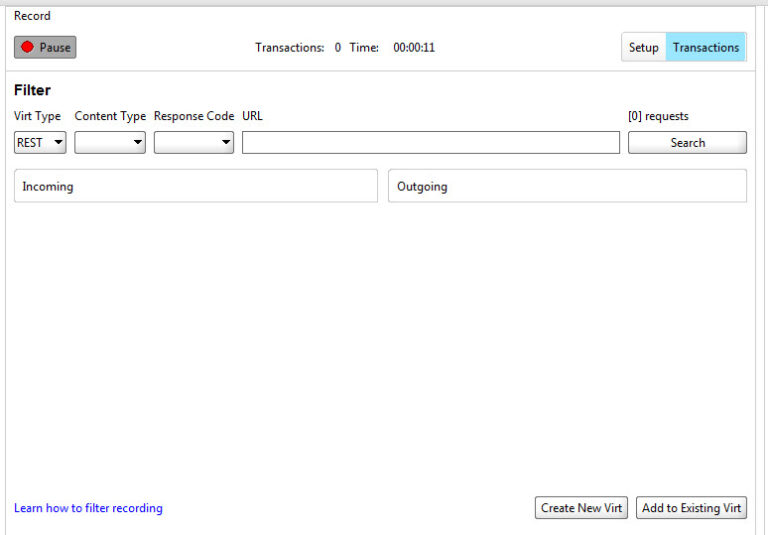
Task: Click the Response Code label
Action: coord(193,116)
